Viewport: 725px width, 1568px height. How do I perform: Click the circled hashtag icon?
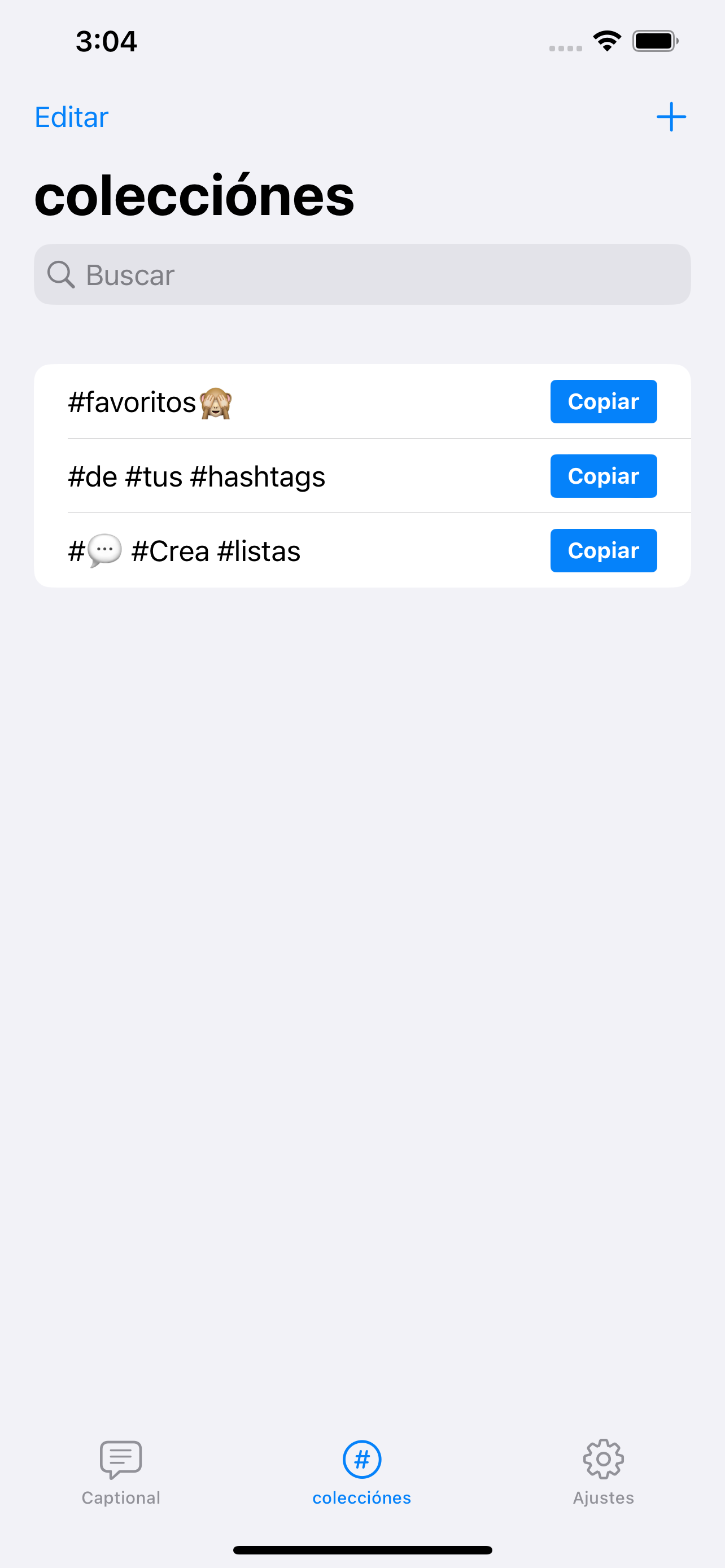[x=362, y=1460]
